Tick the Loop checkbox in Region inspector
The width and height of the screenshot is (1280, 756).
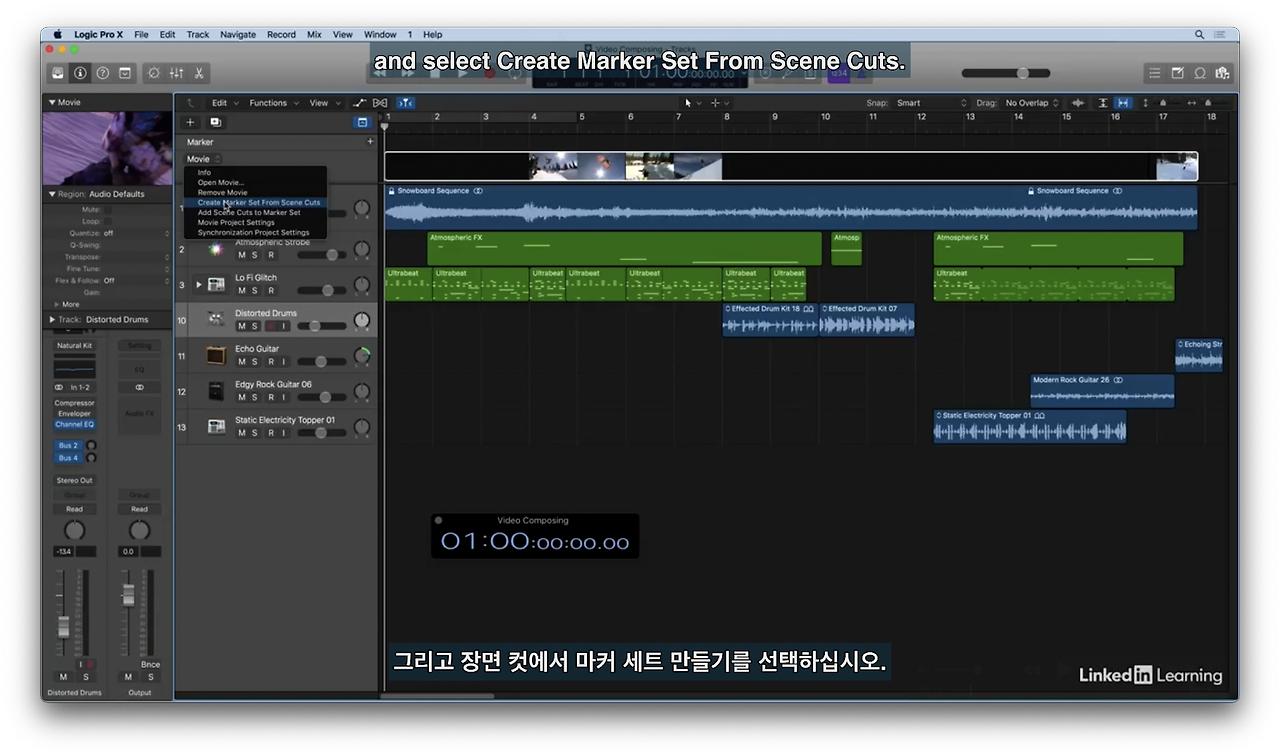pos(108,221)
